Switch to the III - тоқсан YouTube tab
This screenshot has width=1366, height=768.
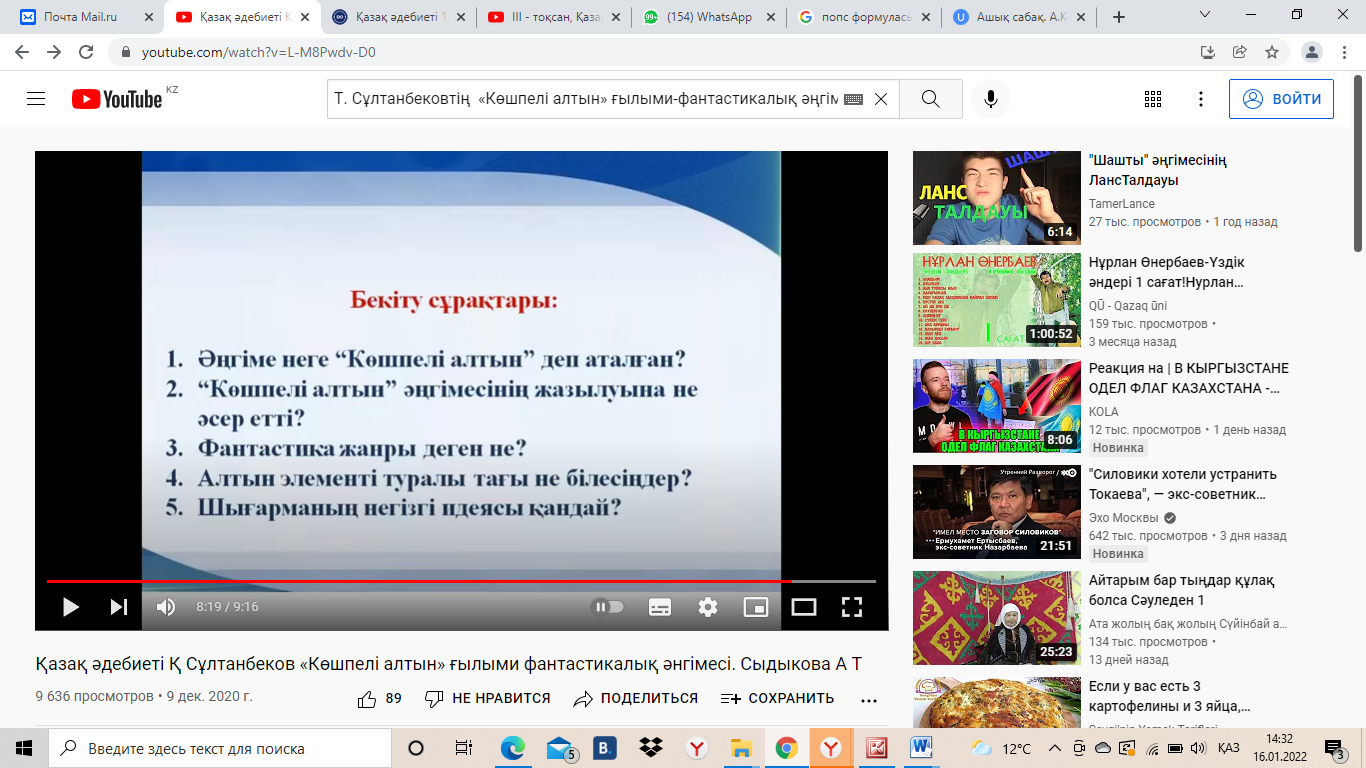pos(553,17)
